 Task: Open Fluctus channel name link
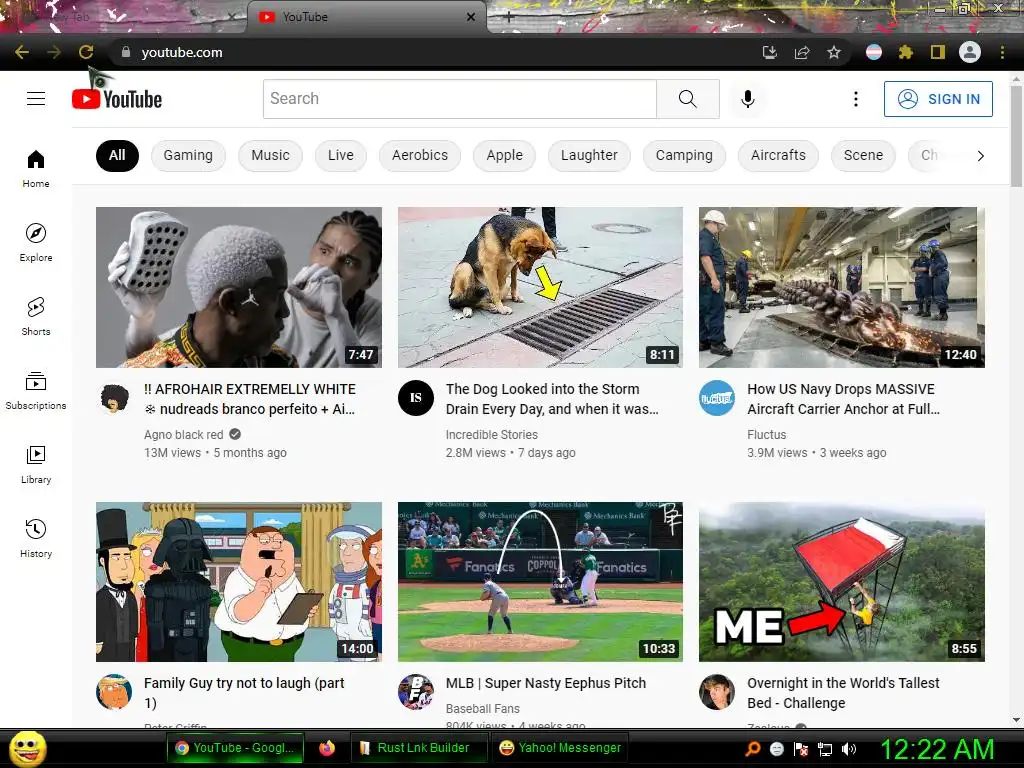click(x=766, y=434)
